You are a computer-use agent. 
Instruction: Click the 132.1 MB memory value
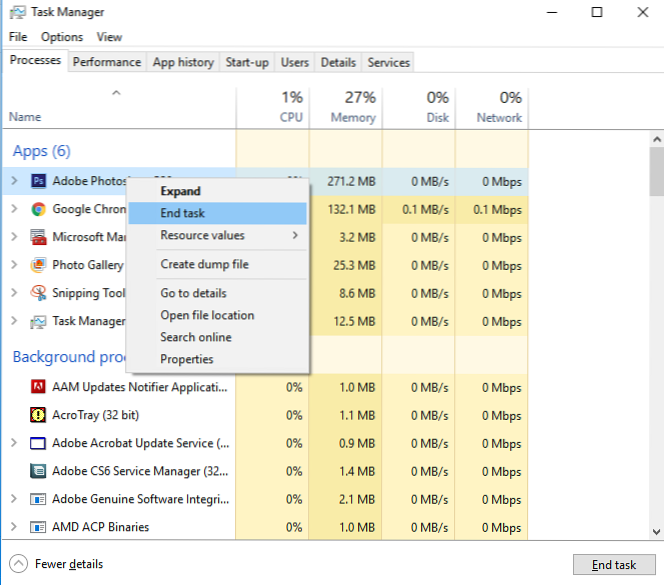coord(351,210)
